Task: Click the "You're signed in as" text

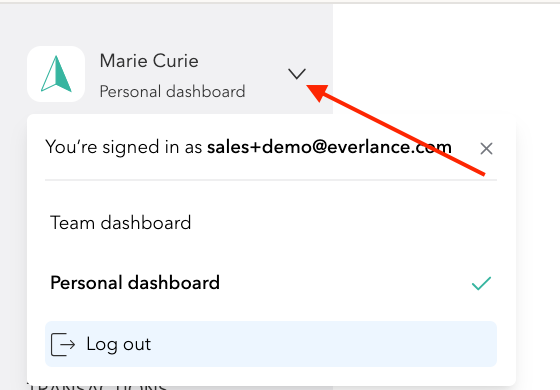Action: pos(124,147)
